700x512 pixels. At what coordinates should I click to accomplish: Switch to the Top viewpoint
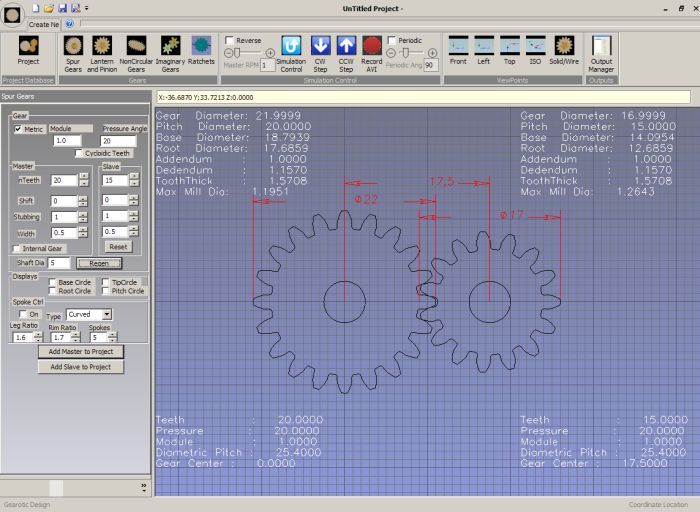510,50
